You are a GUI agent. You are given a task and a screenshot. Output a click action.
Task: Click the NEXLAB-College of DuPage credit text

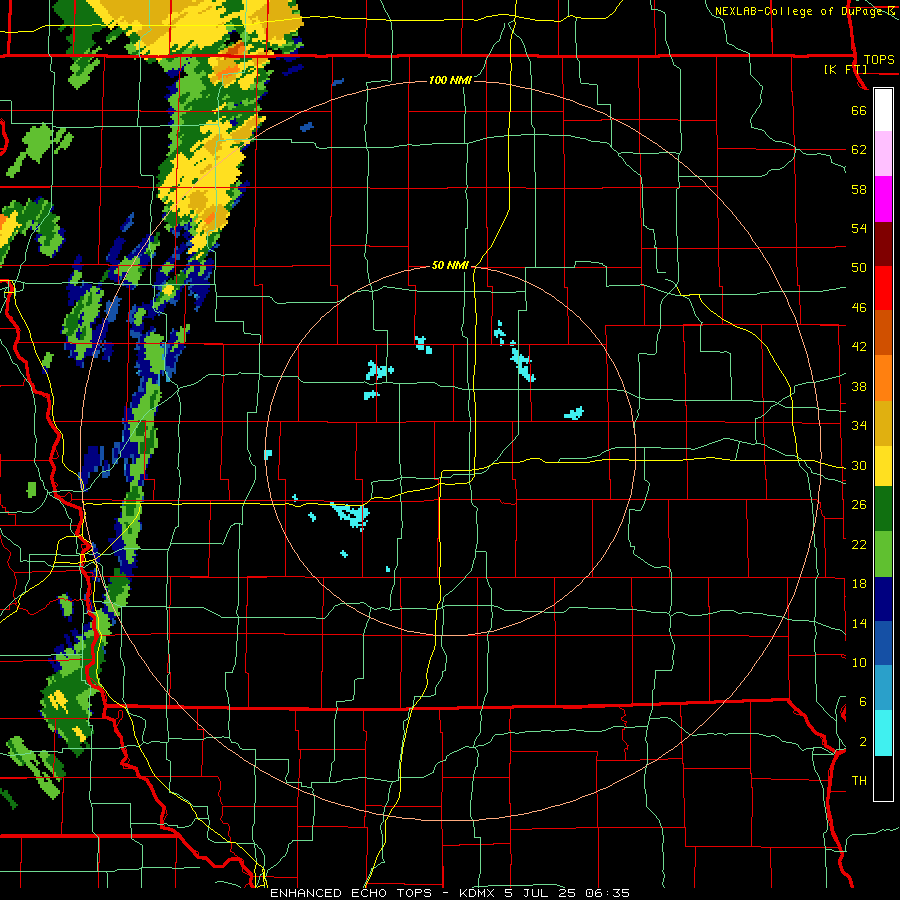(798, 11)
